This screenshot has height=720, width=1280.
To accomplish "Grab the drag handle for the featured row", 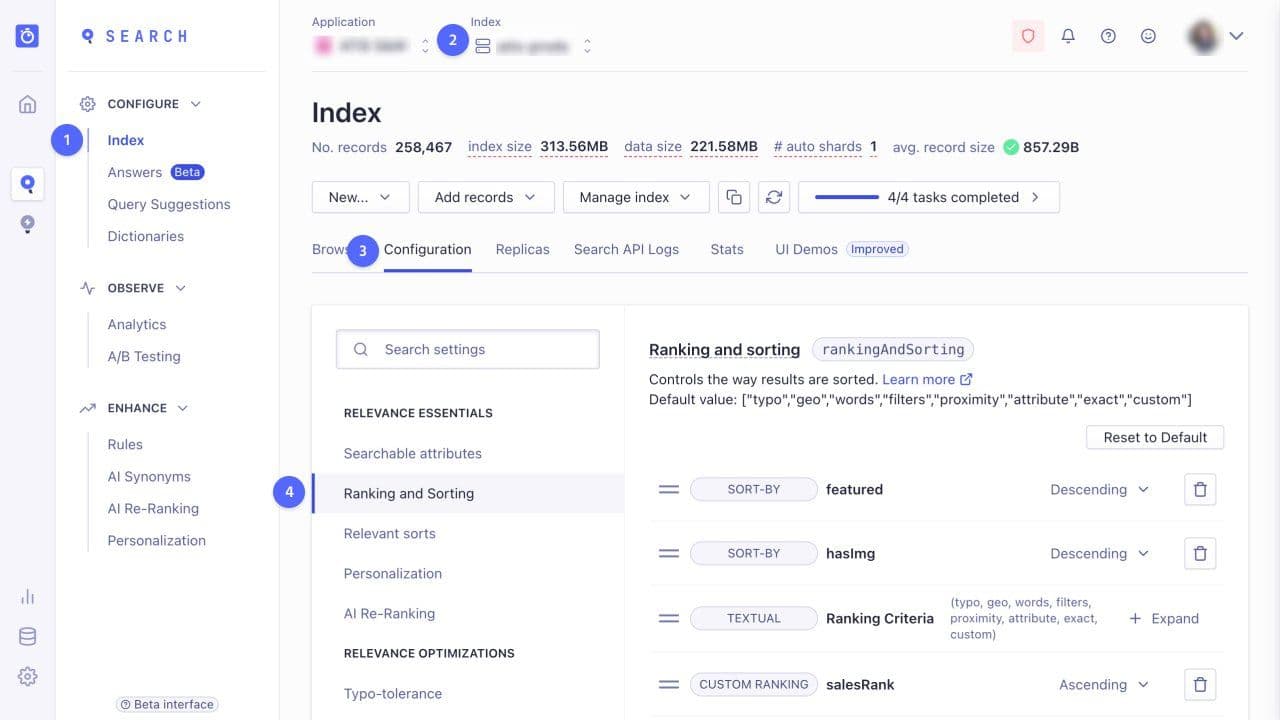I will (x=669, y=490).
